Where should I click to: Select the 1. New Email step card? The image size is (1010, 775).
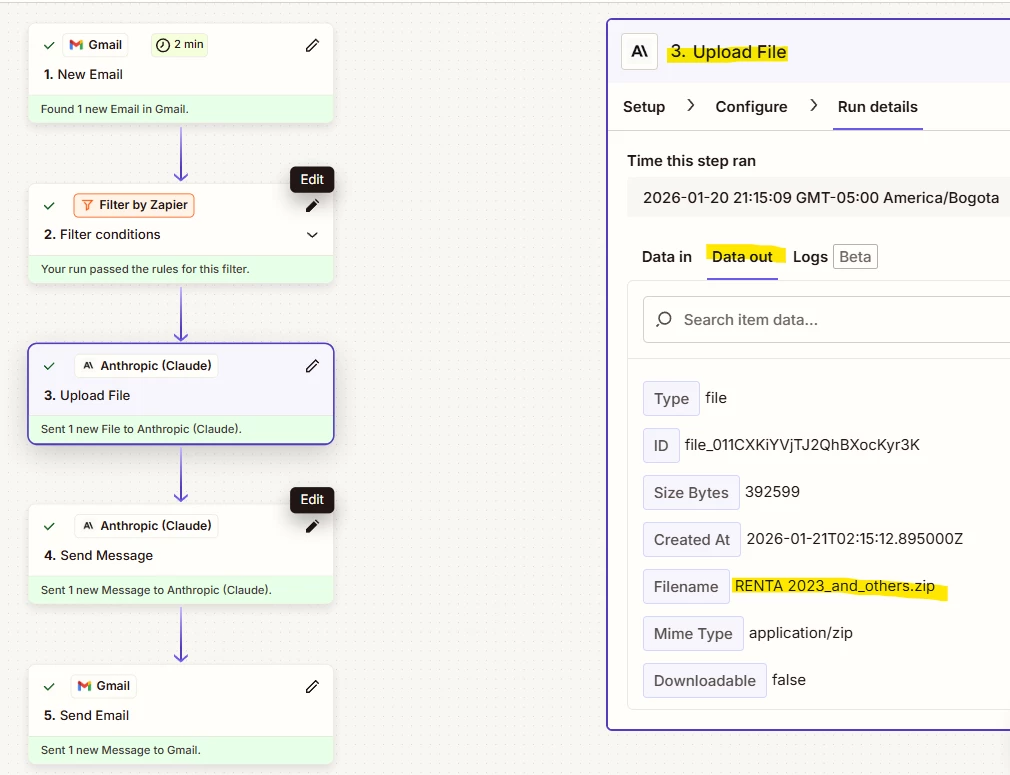point(180,73)
